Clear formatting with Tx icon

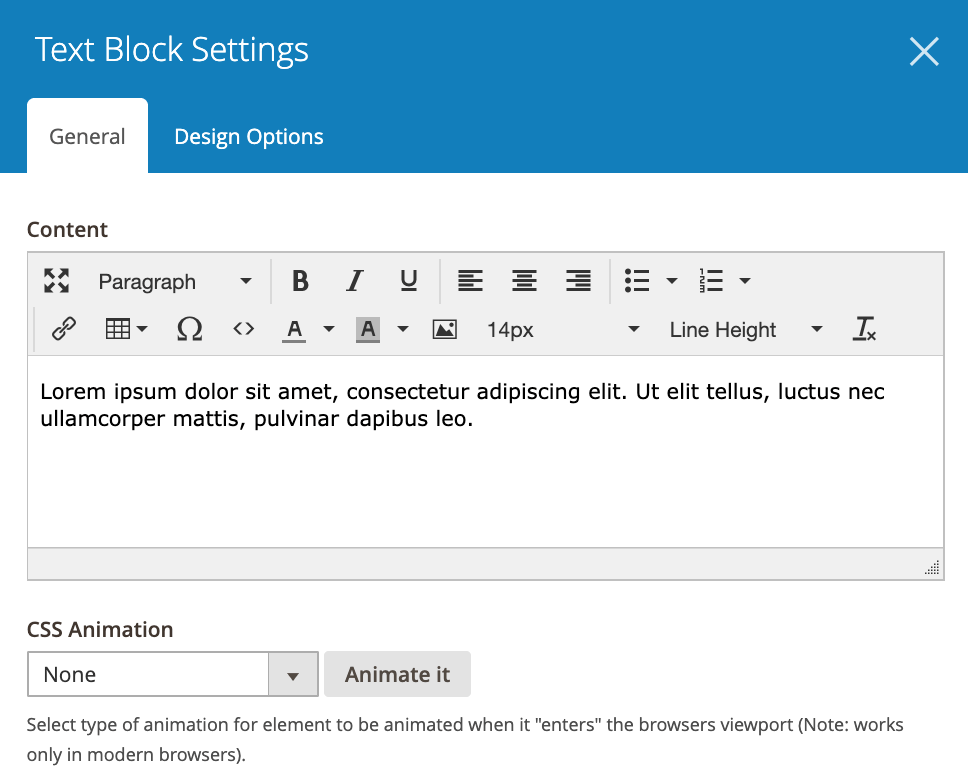point(864,329)
